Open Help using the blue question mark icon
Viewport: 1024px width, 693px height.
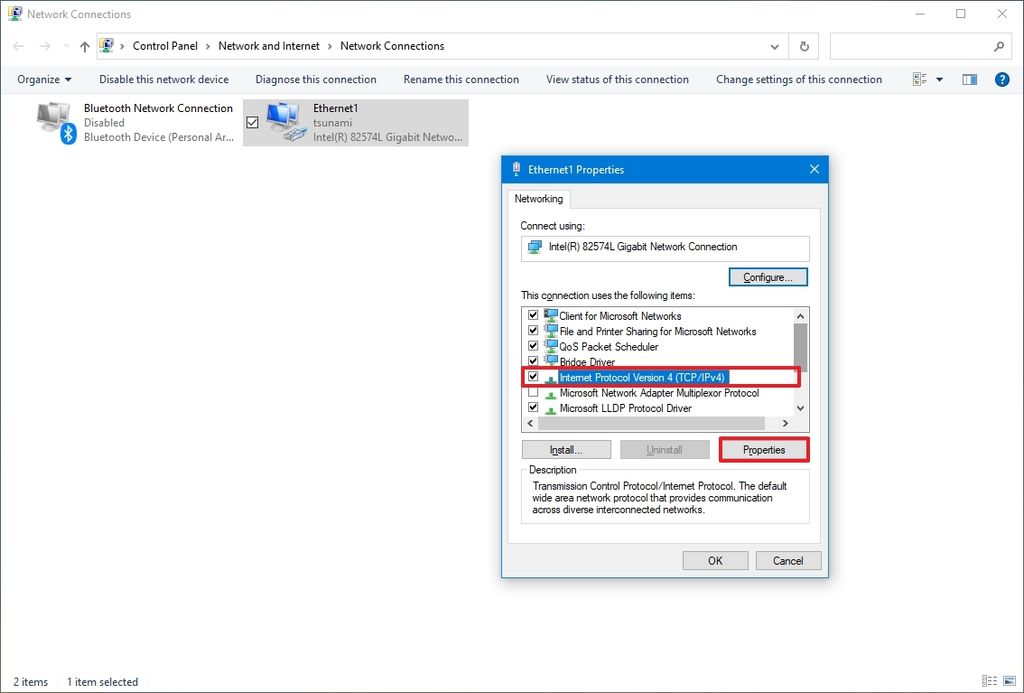click(1002, 79)
